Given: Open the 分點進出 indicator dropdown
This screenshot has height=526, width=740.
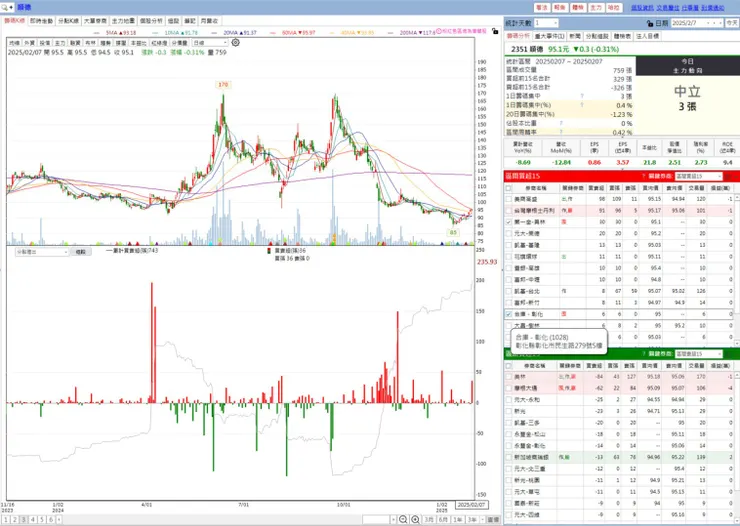Looking at the screenshot, I should (42, 252).
